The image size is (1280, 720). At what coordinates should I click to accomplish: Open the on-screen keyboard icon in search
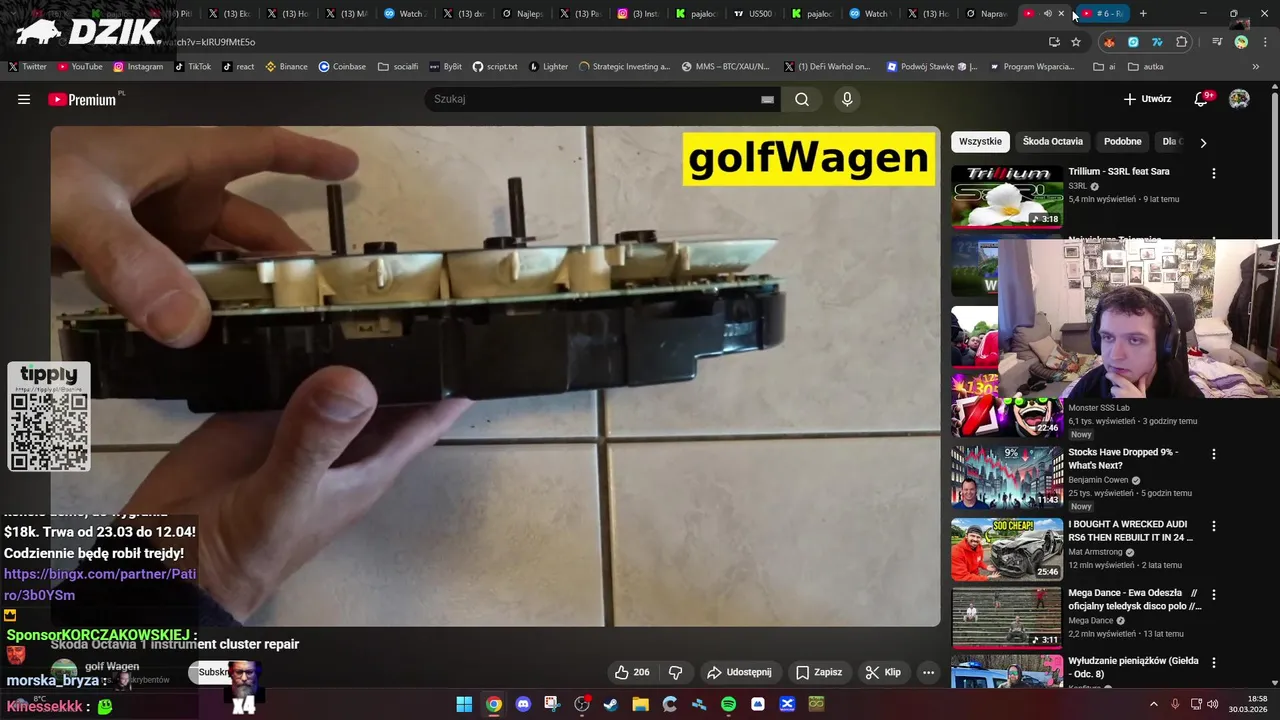767,99
